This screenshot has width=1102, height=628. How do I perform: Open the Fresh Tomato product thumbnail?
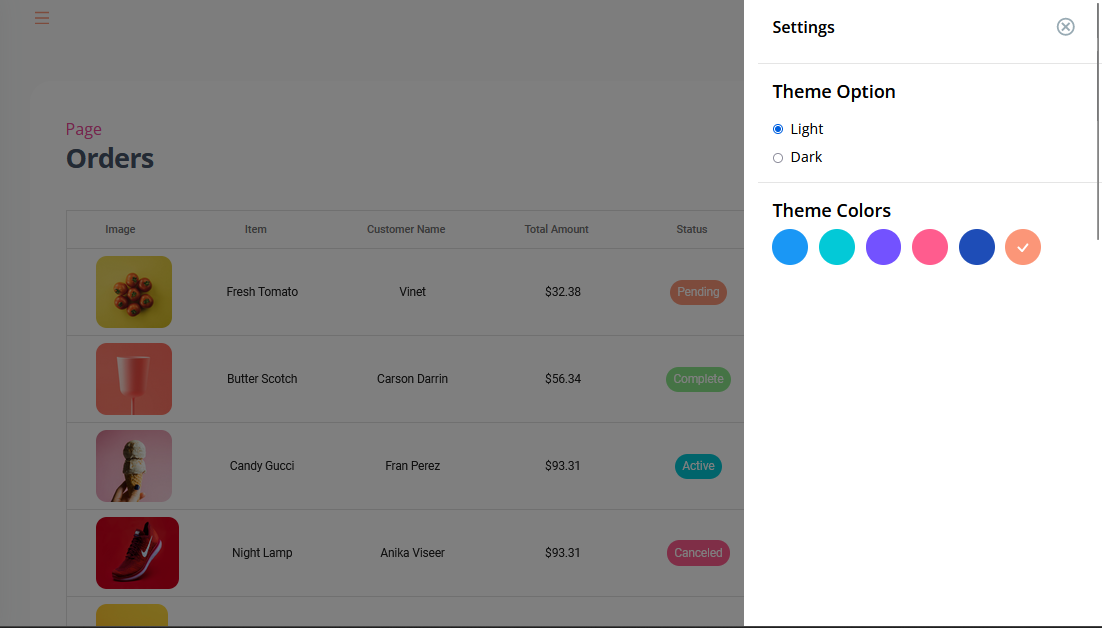click(134, 292)
